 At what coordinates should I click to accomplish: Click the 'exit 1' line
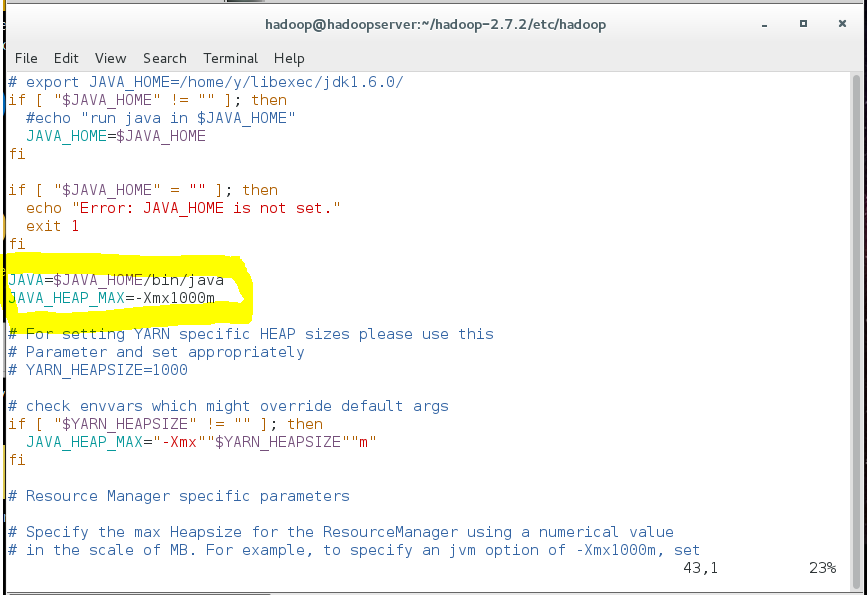click(x=53, y=226)
